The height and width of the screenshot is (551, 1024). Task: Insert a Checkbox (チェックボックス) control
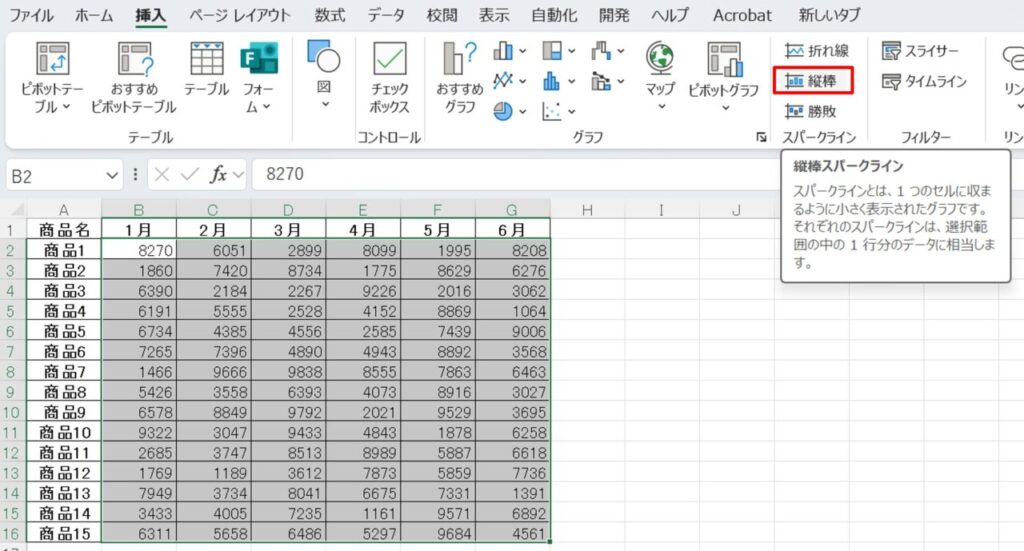coord(389,77)
